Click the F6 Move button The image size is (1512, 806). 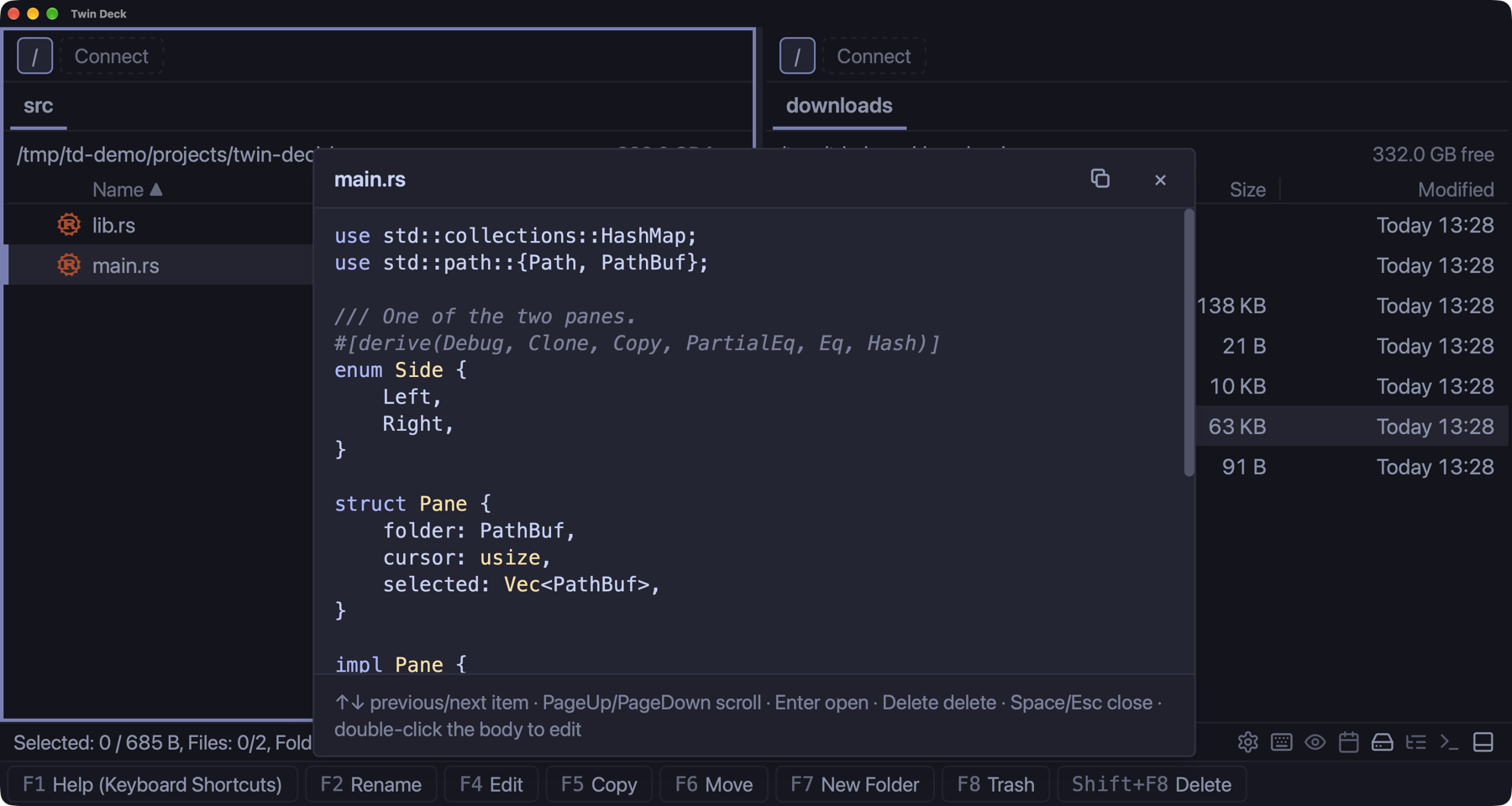714,784
